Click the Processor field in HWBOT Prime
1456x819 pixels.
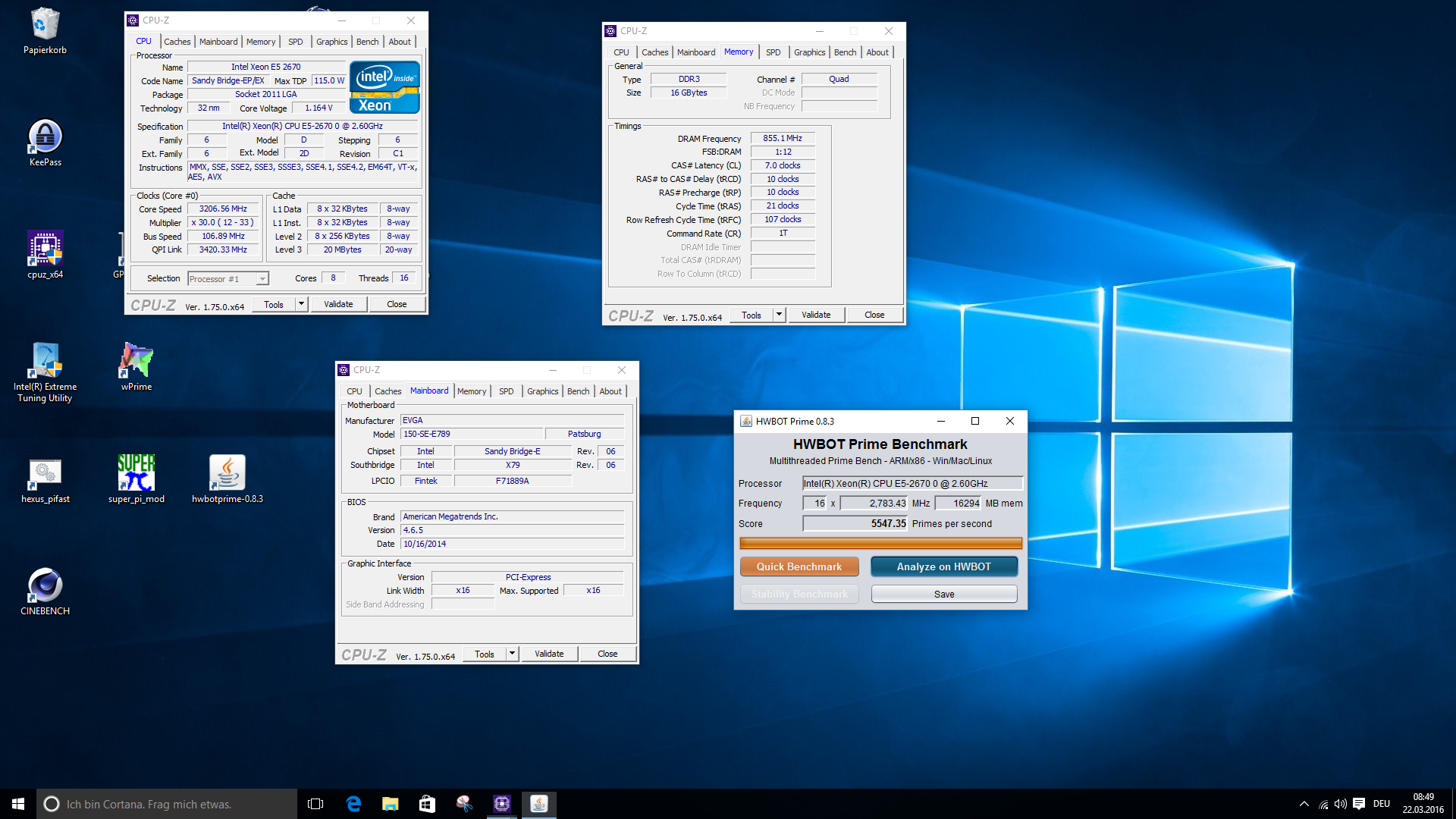pyautogui.click(x=913, y=483)
